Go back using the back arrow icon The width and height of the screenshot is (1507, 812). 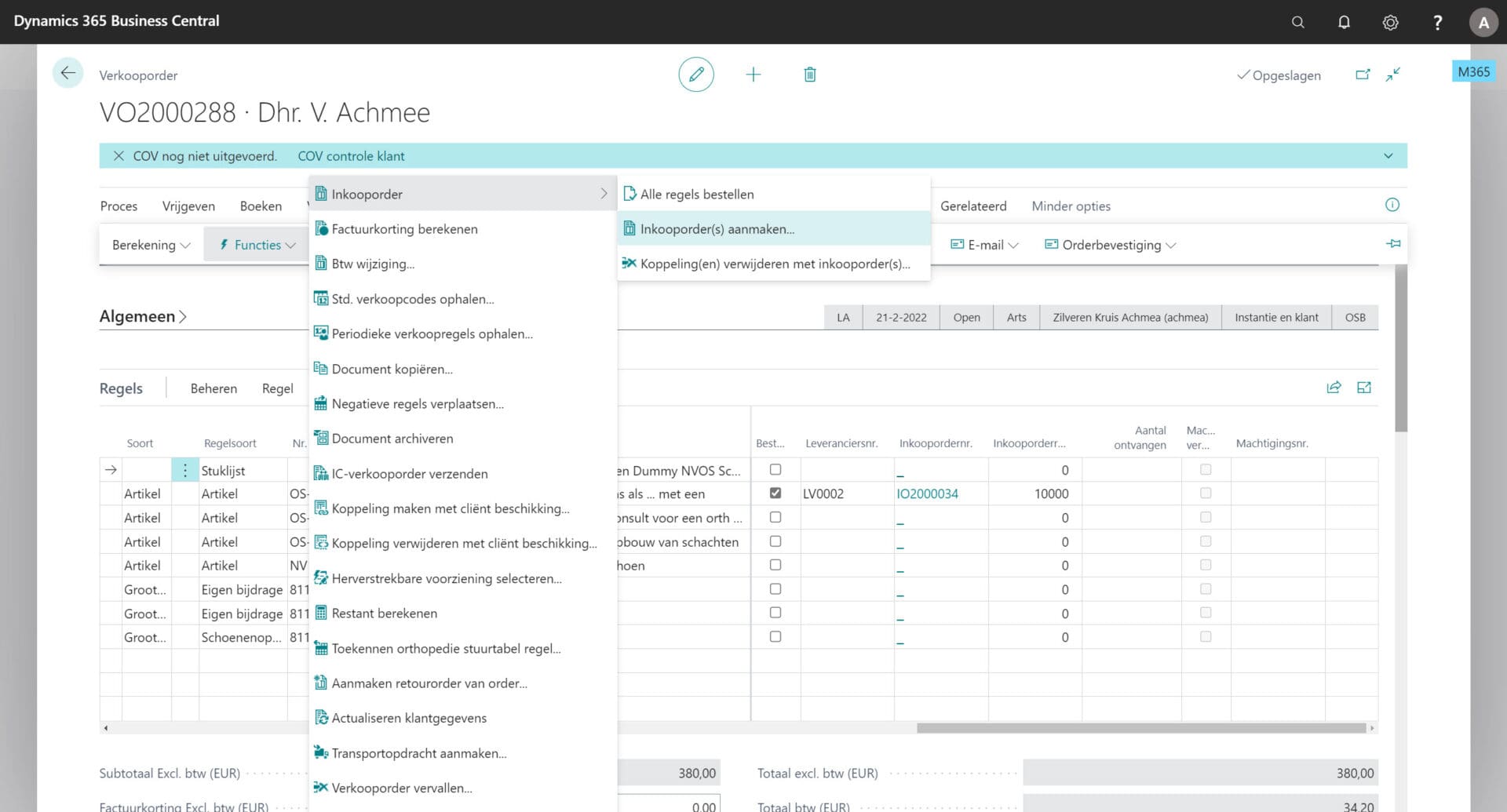[68, 74]
